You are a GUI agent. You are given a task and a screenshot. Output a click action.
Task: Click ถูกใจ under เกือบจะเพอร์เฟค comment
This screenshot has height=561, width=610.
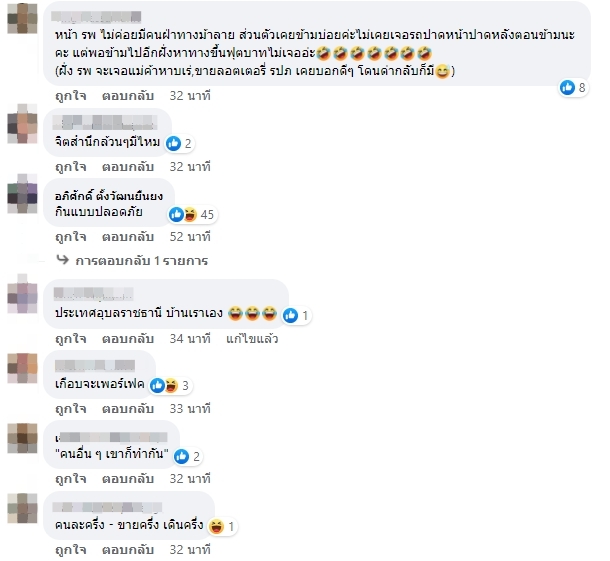pyautogui.click(x=70, y=409)
